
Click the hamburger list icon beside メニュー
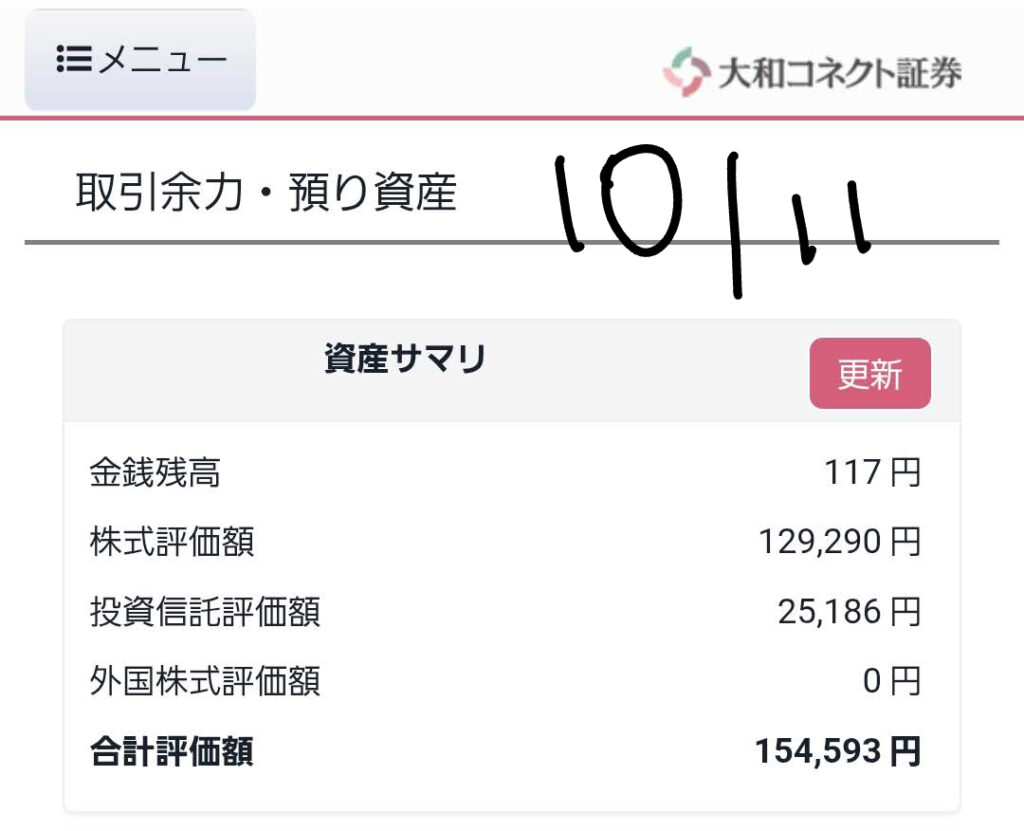[x=73, y=60]
